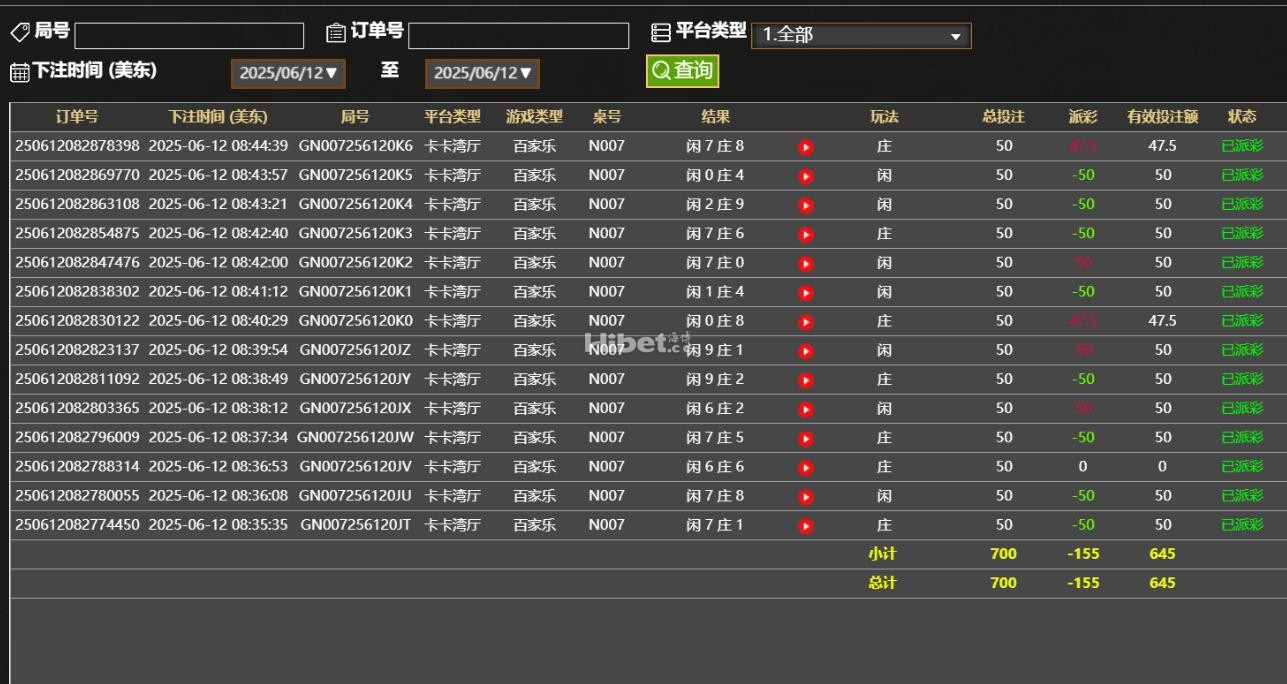Play video replay for round GN007256120K4
This screenshot has height=684, width=1287.
pyautogui.click(x=805, y=205)
